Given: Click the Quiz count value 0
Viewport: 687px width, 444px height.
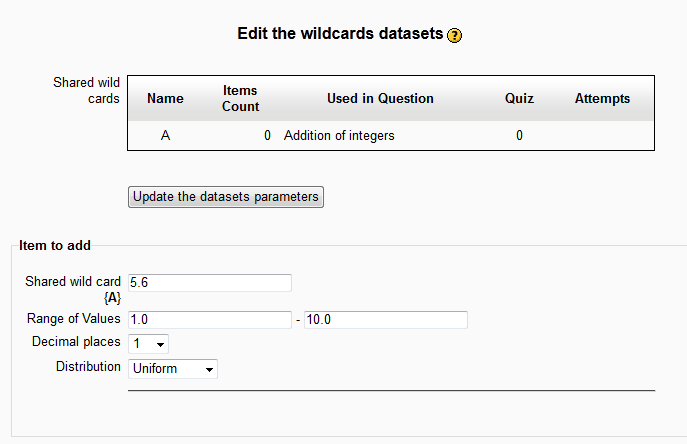Looking at the screenshot, I should [519, 136].
